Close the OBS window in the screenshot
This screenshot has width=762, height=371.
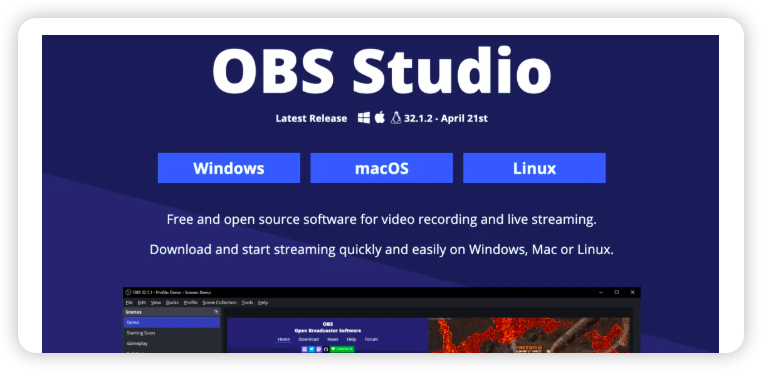[x=632, y=292]
